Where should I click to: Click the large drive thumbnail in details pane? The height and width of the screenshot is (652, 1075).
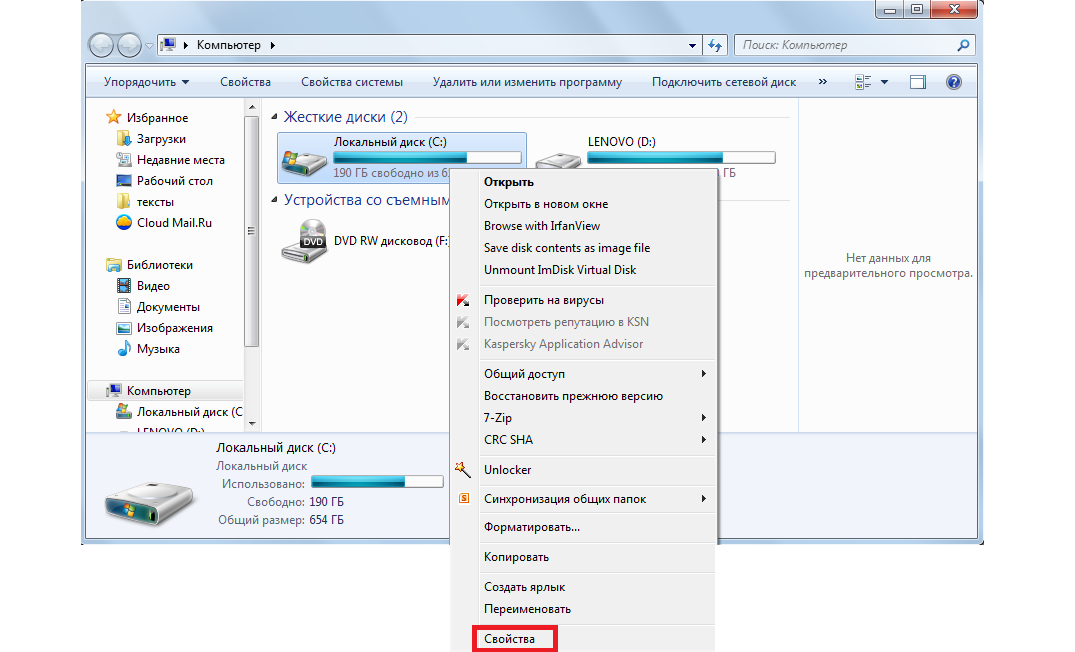[149, 503]
